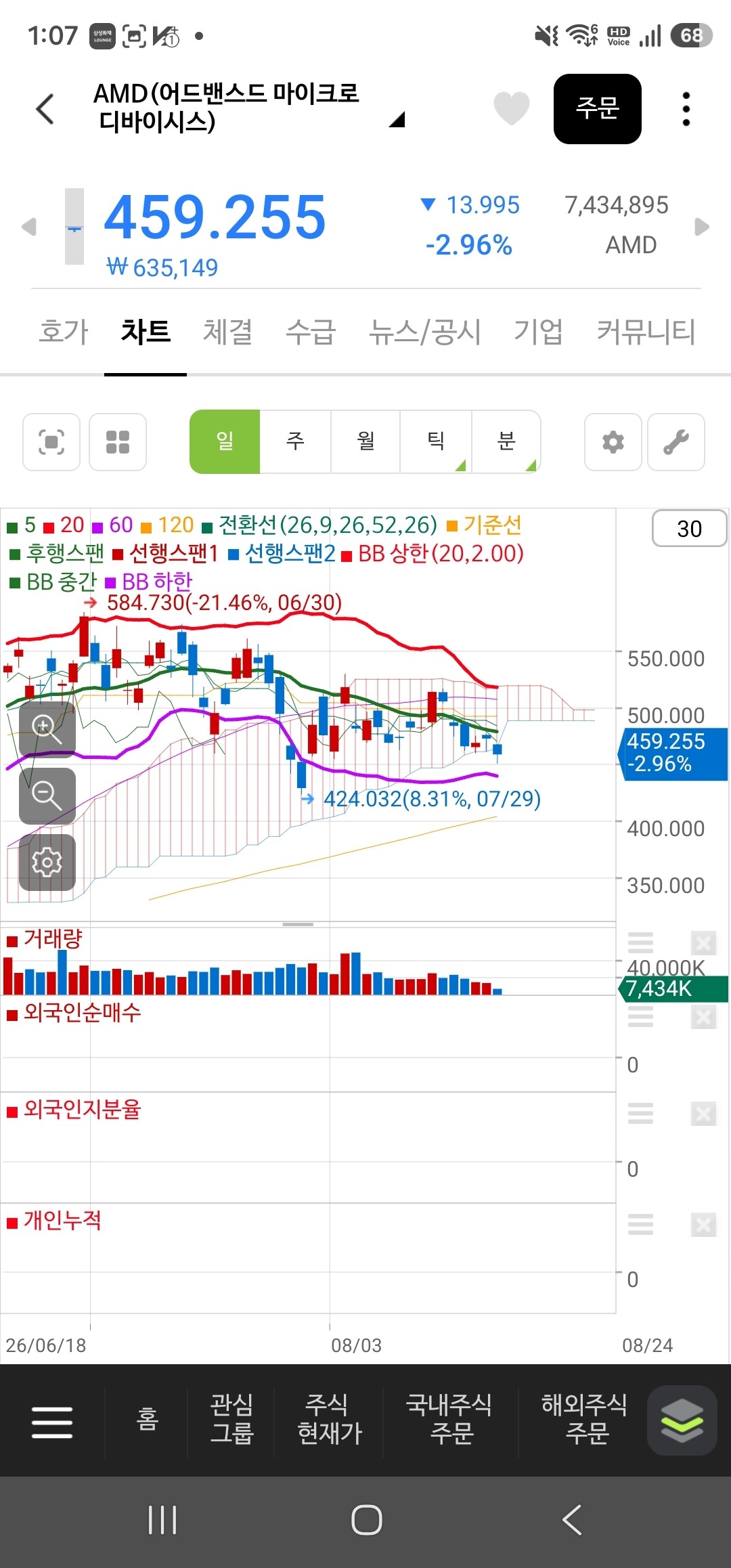This screenshot has width=731, height=1568.
Task: Tap the 후행스팬 legend label
Action: pos(57,554)
